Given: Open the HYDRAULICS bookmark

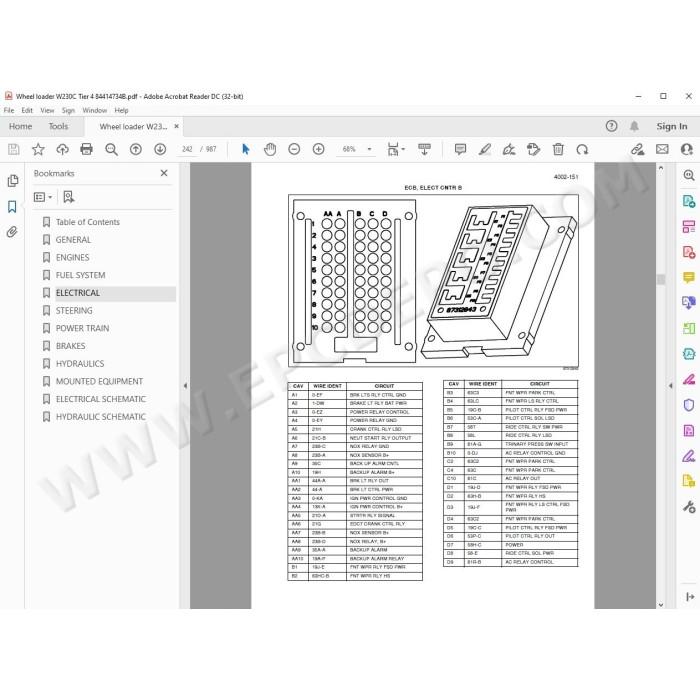Looking at the screenshot, I should (80, 364).
